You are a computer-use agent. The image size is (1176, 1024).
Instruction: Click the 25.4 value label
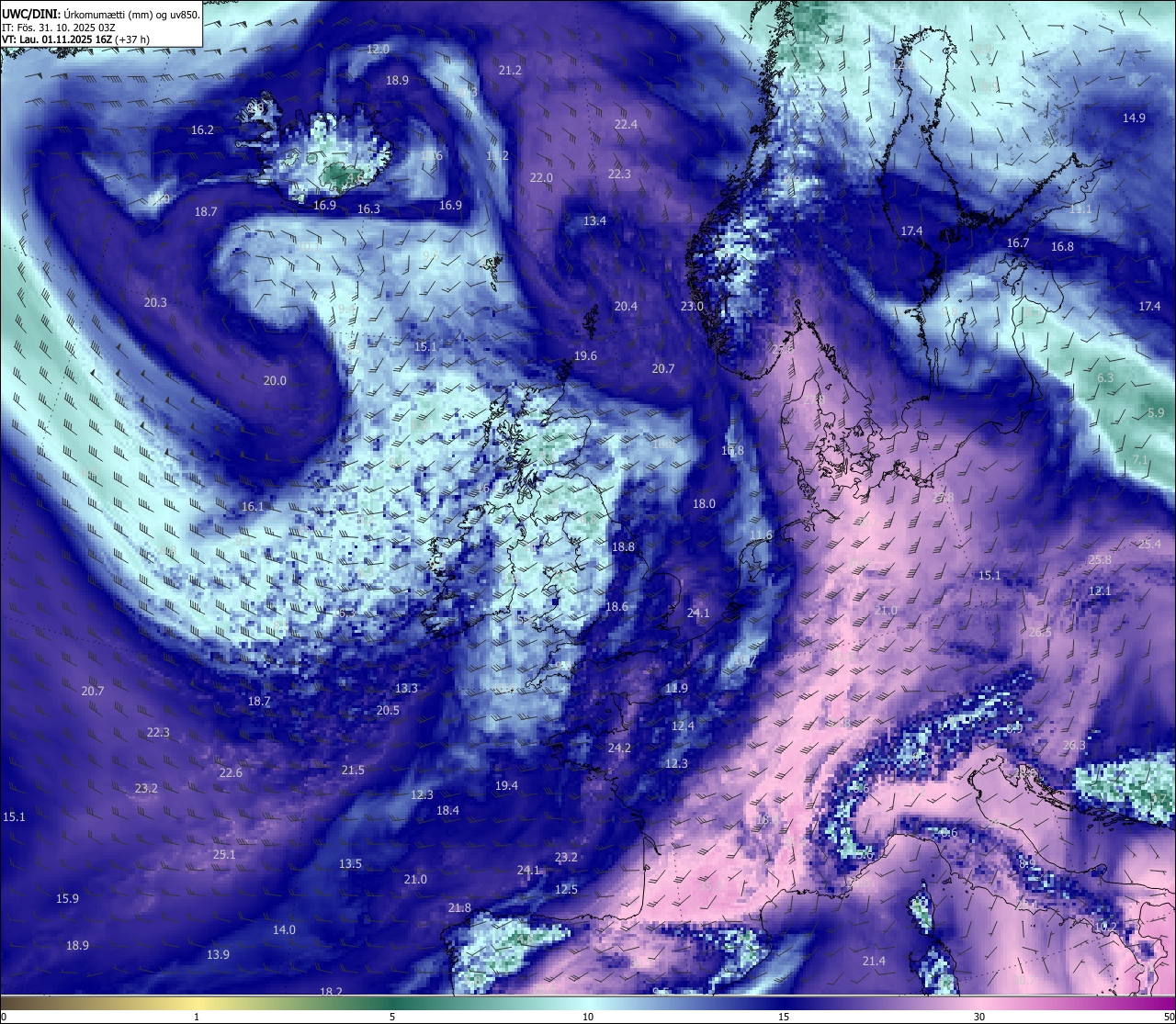point(1149,544)
